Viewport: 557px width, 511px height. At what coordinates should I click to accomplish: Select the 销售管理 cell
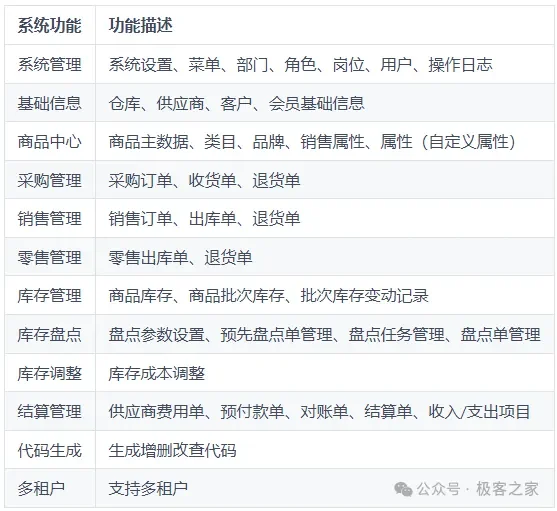50,218
